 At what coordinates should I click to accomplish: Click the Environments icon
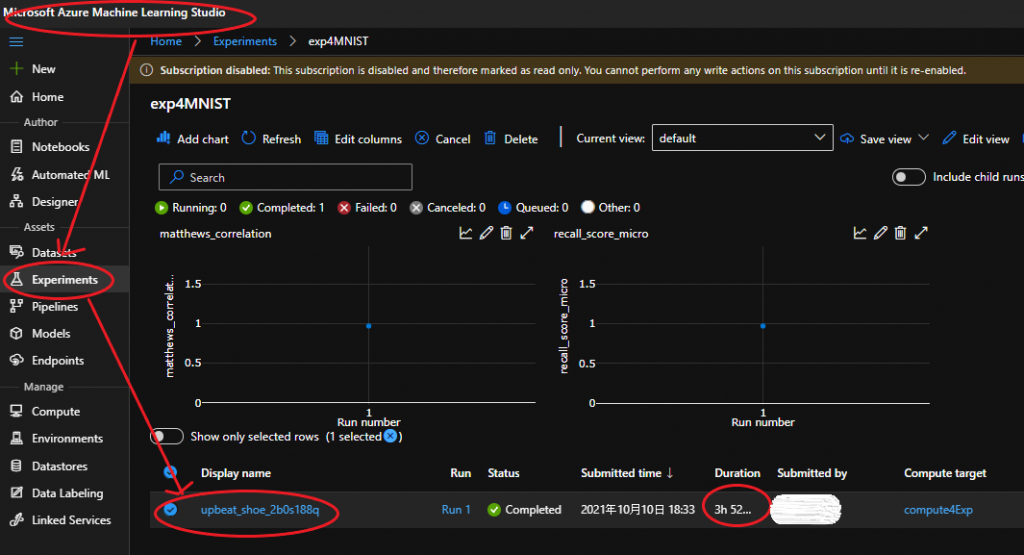[16, 438]
